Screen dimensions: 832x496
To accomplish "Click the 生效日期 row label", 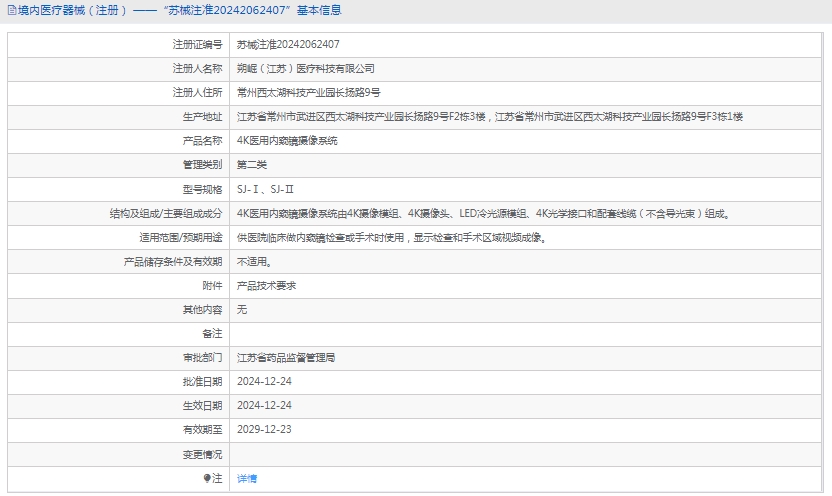I will pos(202,406).
